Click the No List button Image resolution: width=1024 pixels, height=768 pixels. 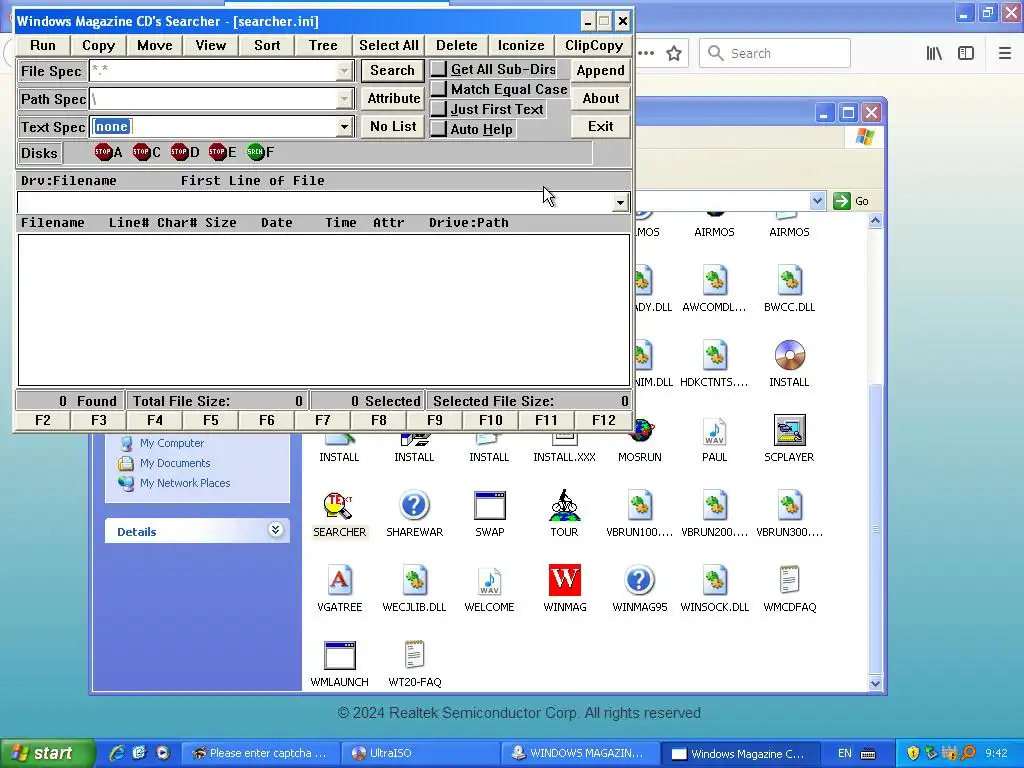point(393,127)
